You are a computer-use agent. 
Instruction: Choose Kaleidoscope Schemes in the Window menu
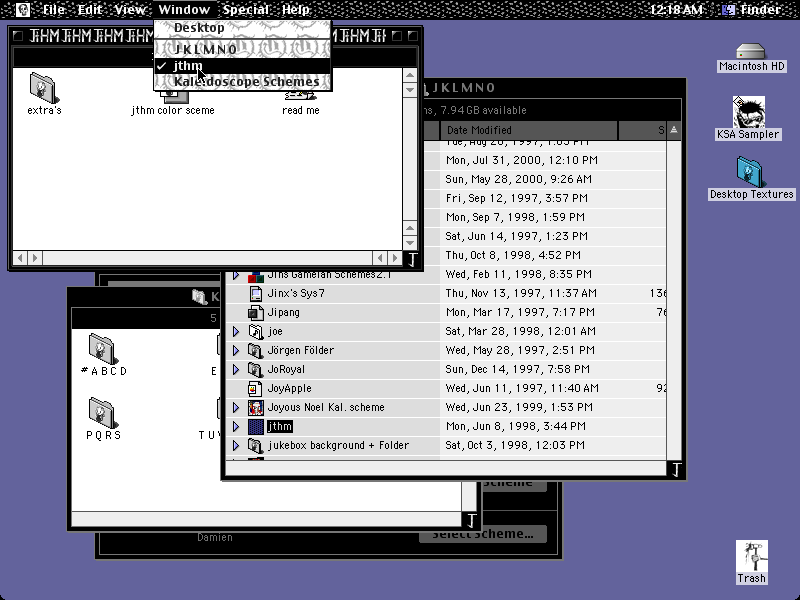242,82
